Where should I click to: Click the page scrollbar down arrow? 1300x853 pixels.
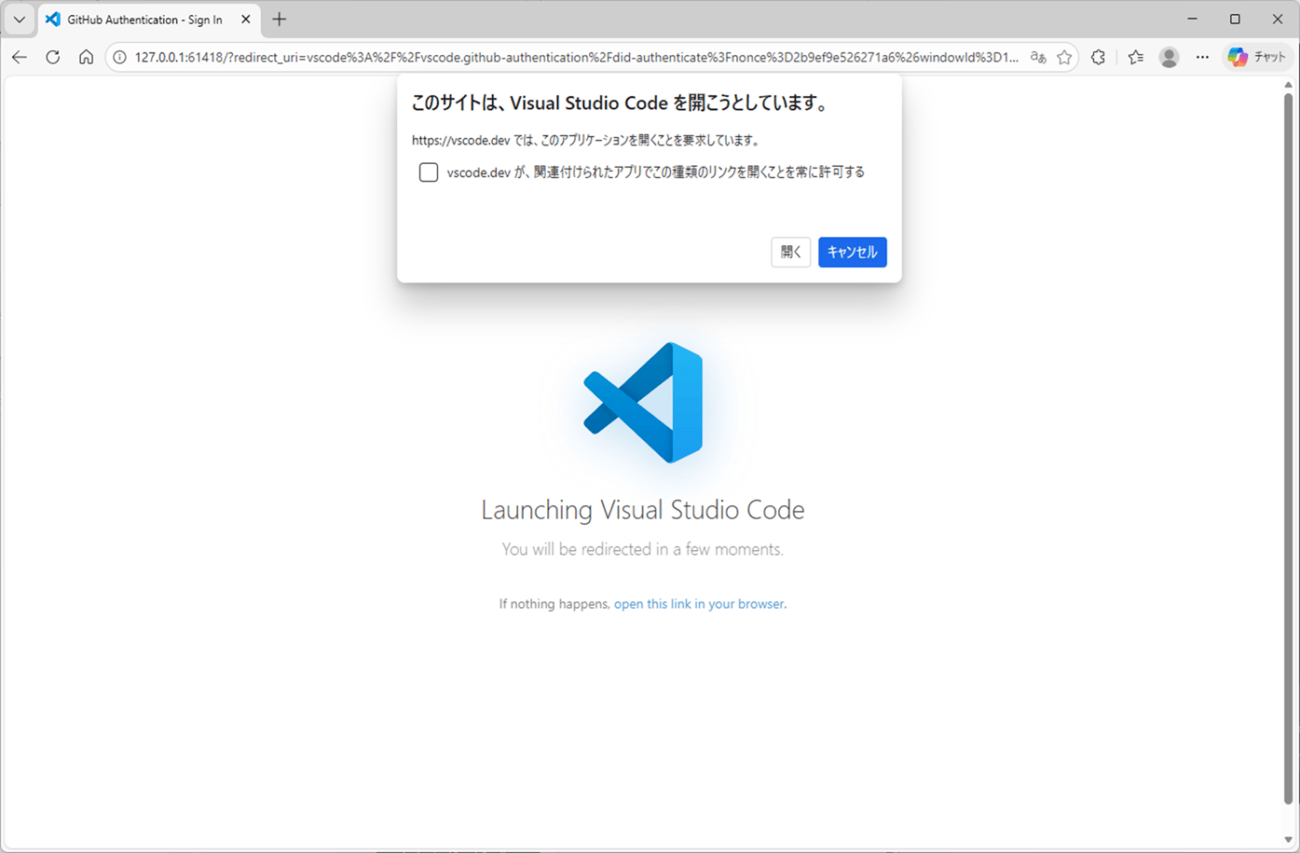click(x=1288, y=840)
